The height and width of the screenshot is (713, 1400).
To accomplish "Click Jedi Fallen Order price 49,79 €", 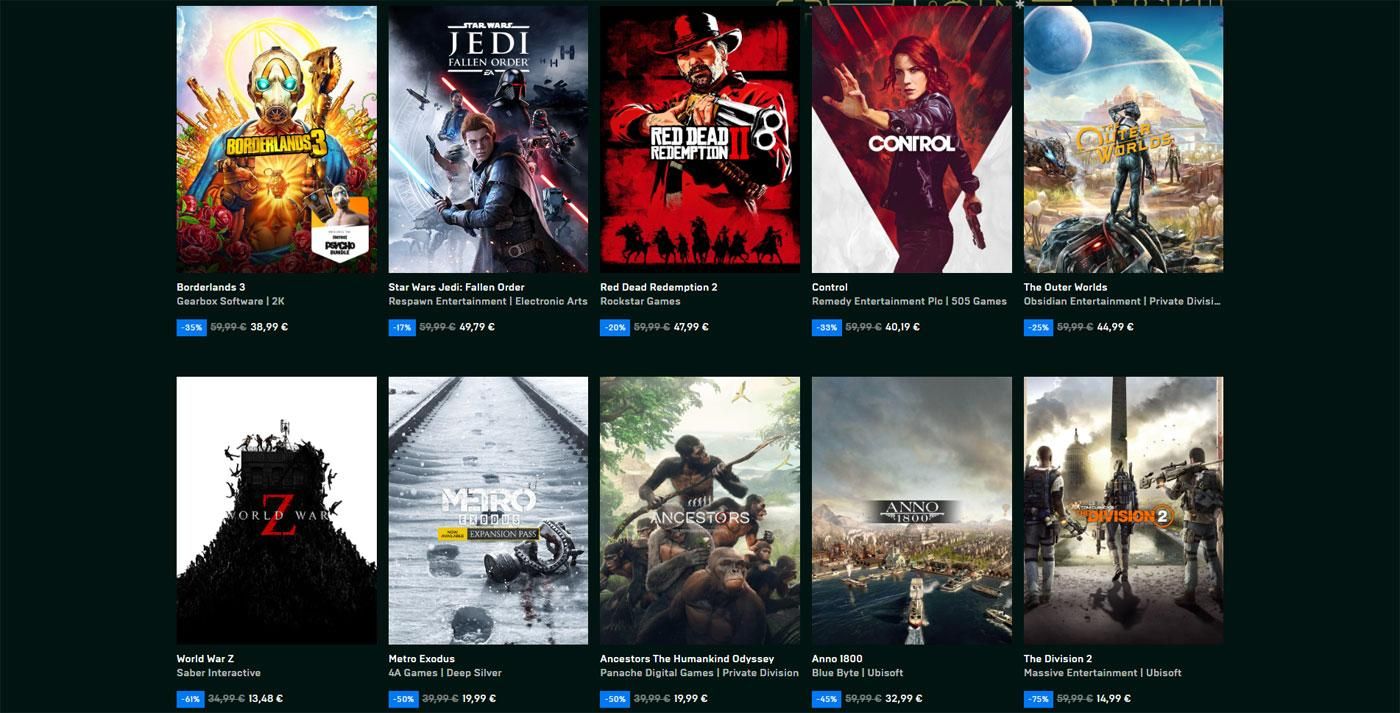I will pos(477,327).
